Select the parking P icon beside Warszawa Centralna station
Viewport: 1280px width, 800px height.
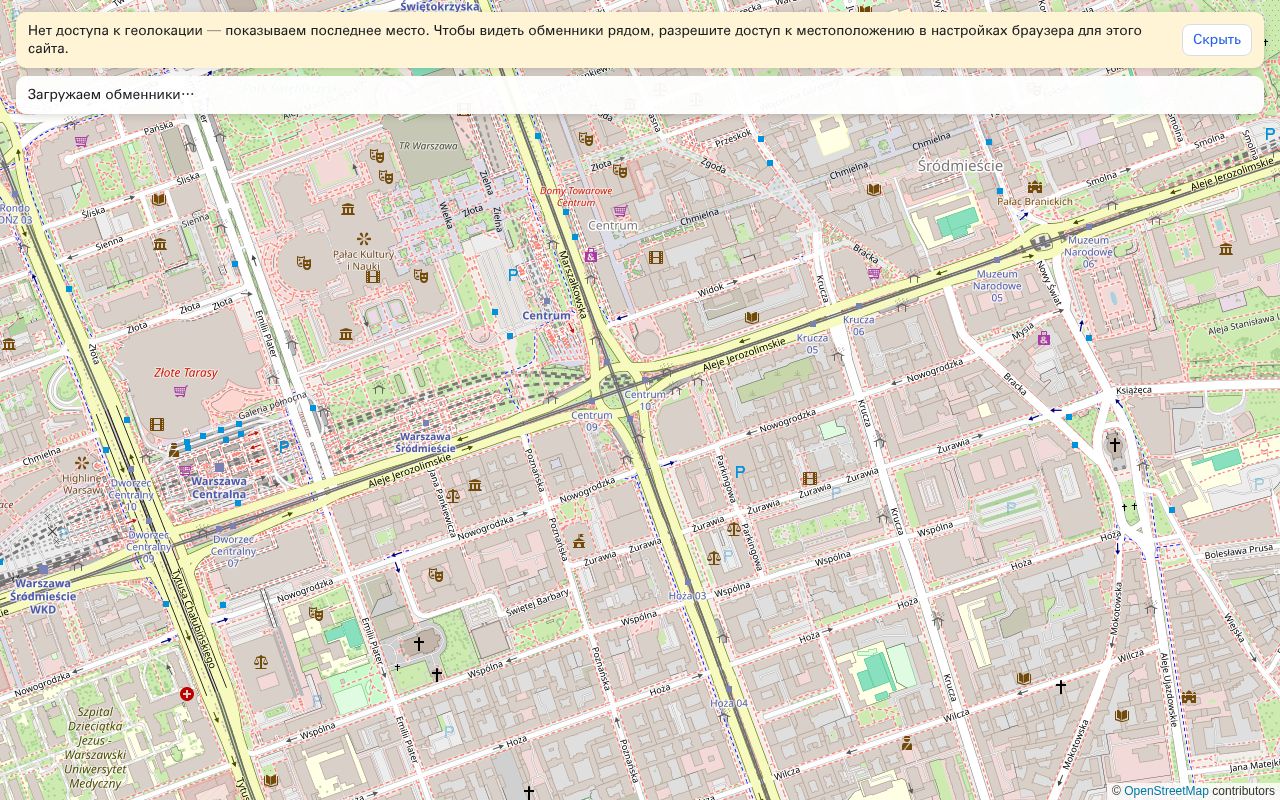pyautogui.click(x=284, y=447)
